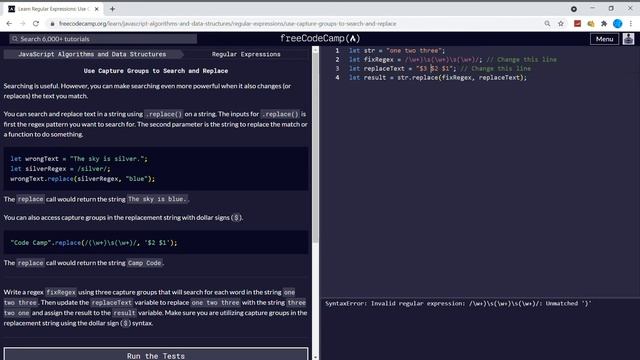
Task: Open the Regular Expressions breadcrumb link
Action: (246, 54)
